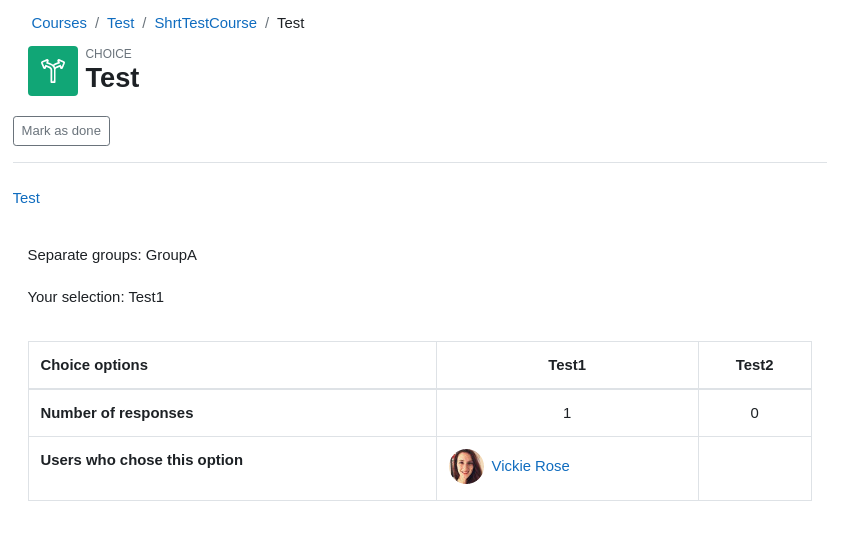Open the Vickie Rose name link
863x548 pixels.
coord(530,466)
